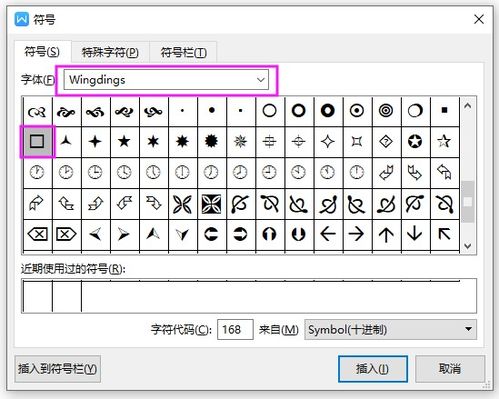Select the first clock face symbol
Screen dimensions: 499x399
37,172
